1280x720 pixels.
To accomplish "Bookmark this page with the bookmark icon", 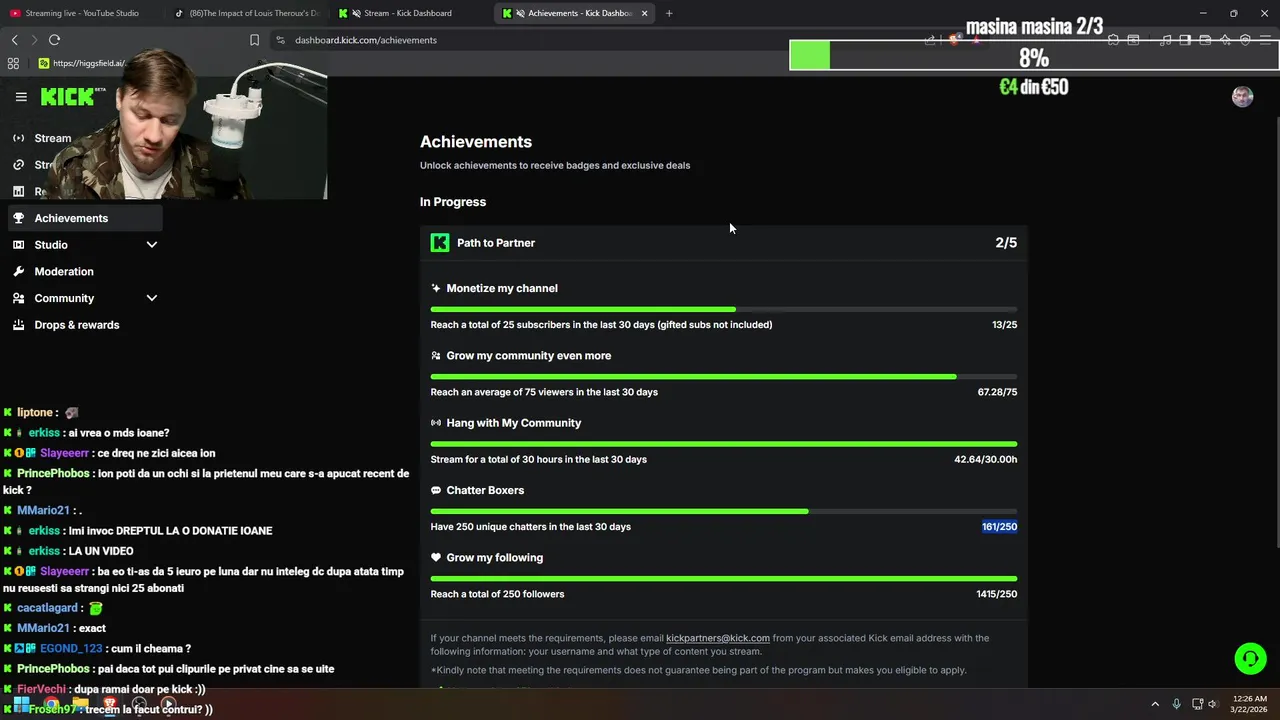I will (254, 40).
